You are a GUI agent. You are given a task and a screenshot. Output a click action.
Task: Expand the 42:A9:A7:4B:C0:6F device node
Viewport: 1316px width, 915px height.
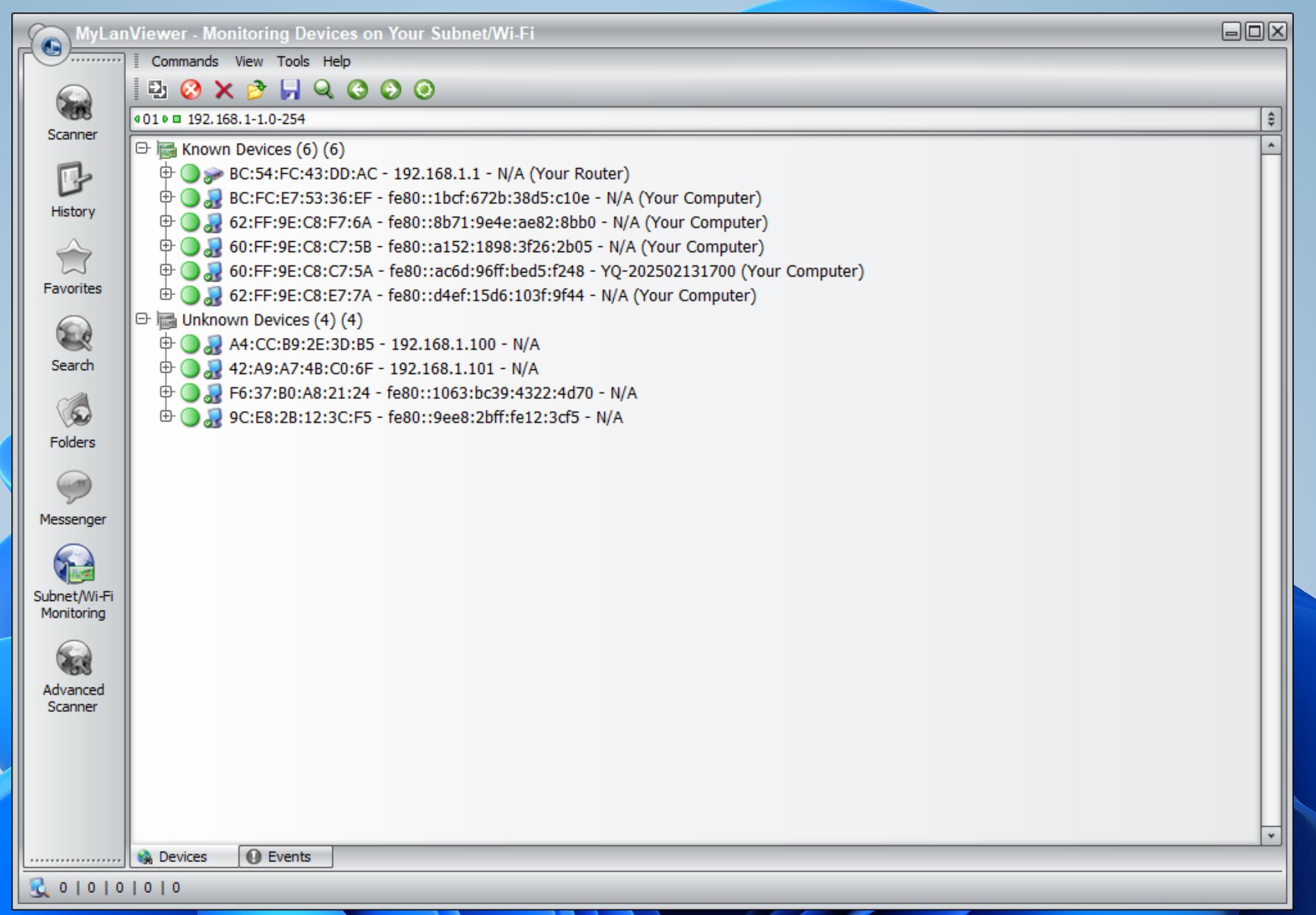click(x=166, y=367)
